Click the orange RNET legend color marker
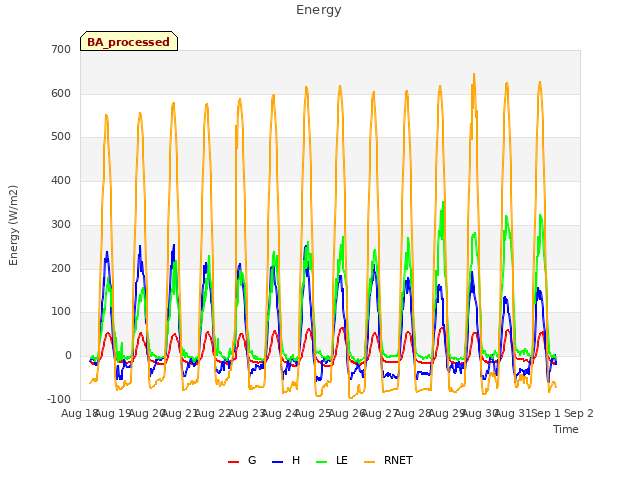The image size is (640, 480). click(369, 462)
